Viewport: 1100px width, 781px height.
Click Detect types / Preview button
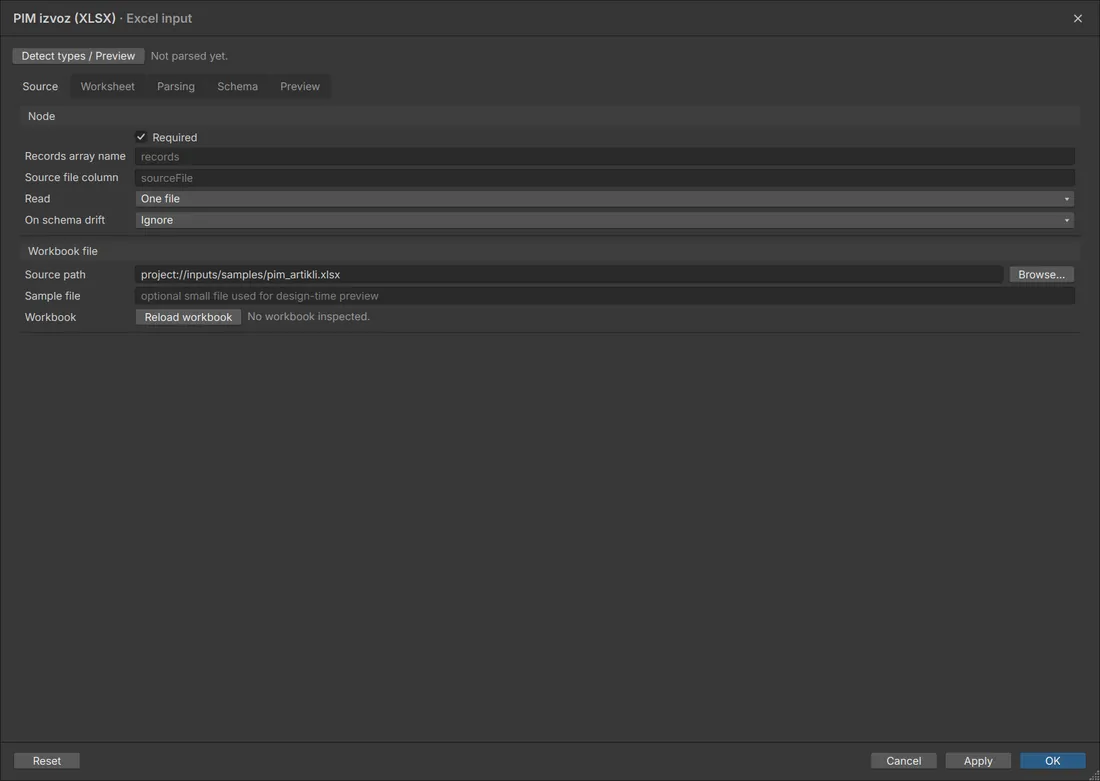click(79, 56)
